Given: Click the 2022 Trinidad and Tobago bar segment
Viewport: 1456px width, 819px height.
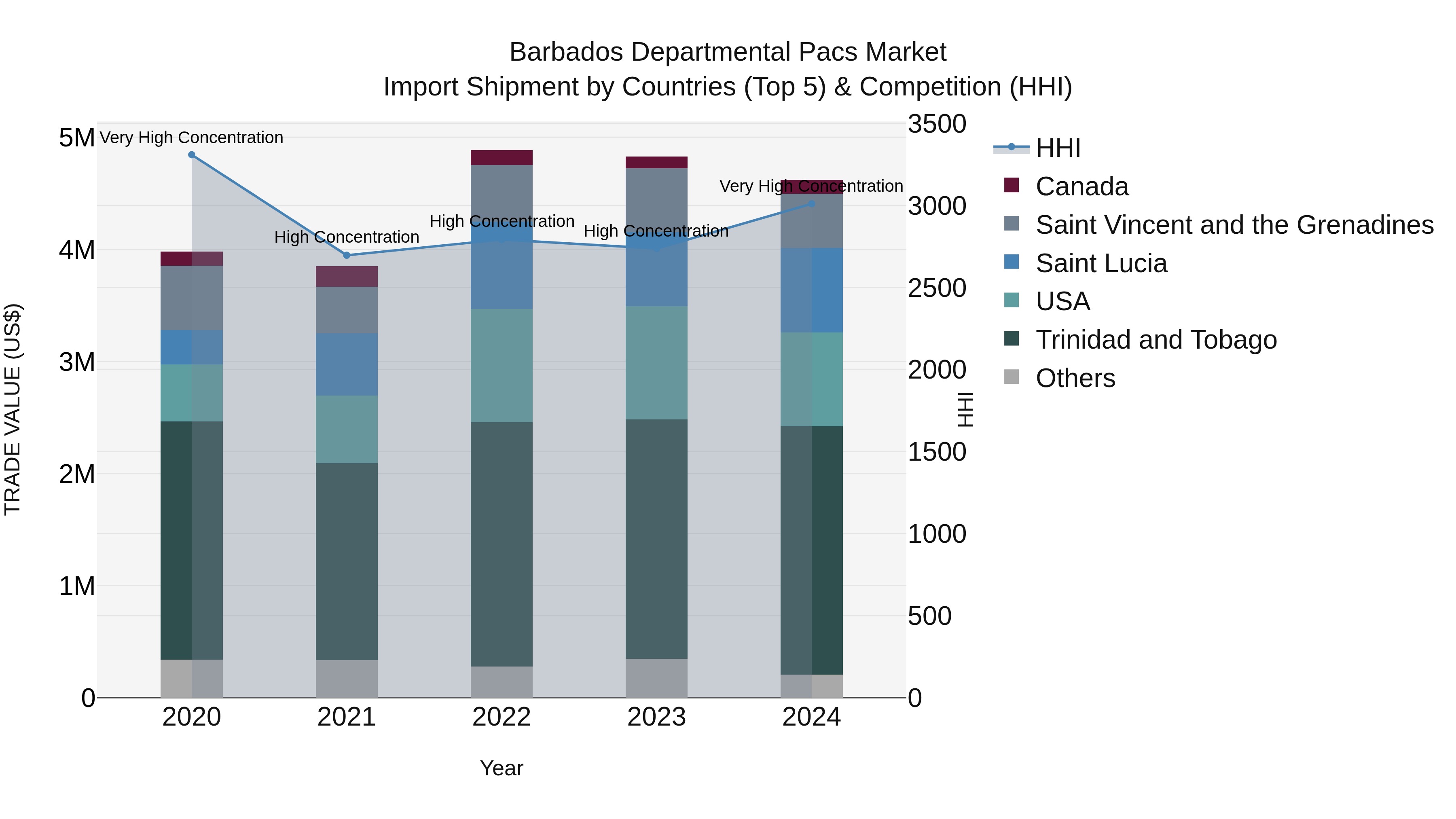Looking at the screenshot, I should 502,544.
